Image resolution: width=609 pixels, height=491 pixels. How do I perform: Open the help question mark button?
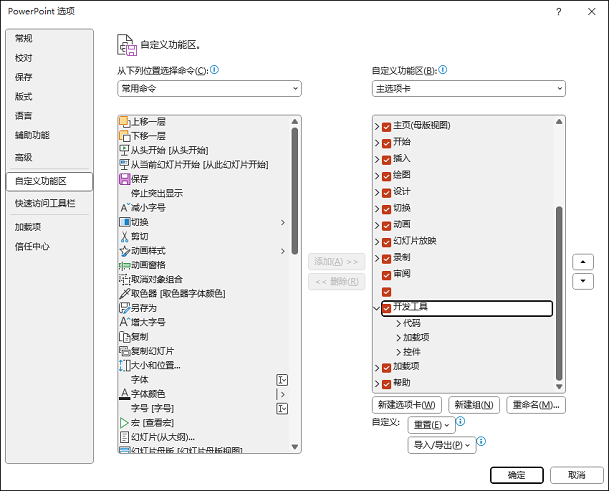559,12
